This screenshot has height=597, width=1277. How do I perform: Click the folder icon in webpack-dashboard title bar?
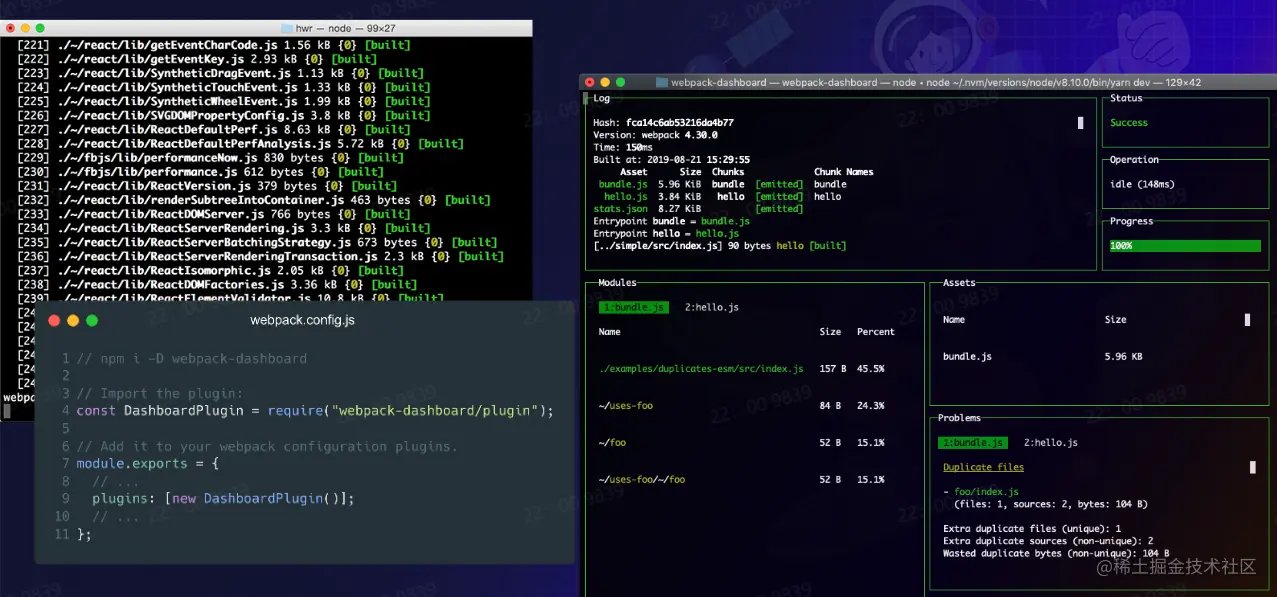(662, 82)
